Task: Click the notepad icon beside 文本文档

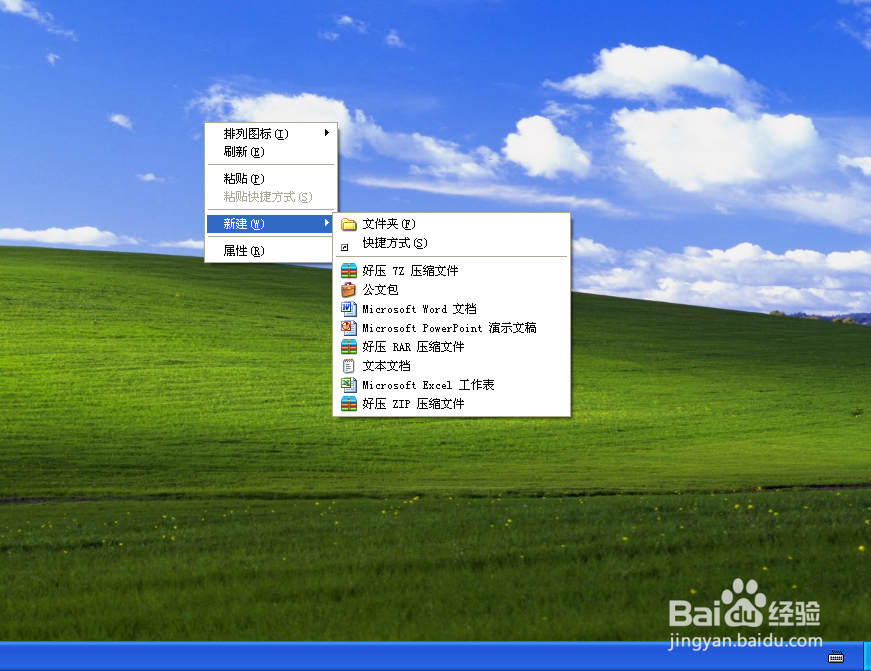Action: tap(348, 366)
